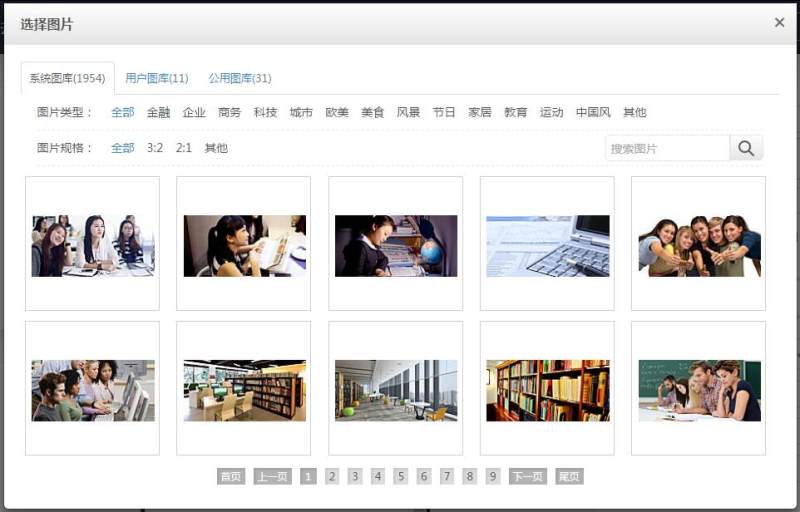Viewport: 800px width, 512px height.
Task: Select the 2:1 image ratio filter
Action: (x=184, y=148)
